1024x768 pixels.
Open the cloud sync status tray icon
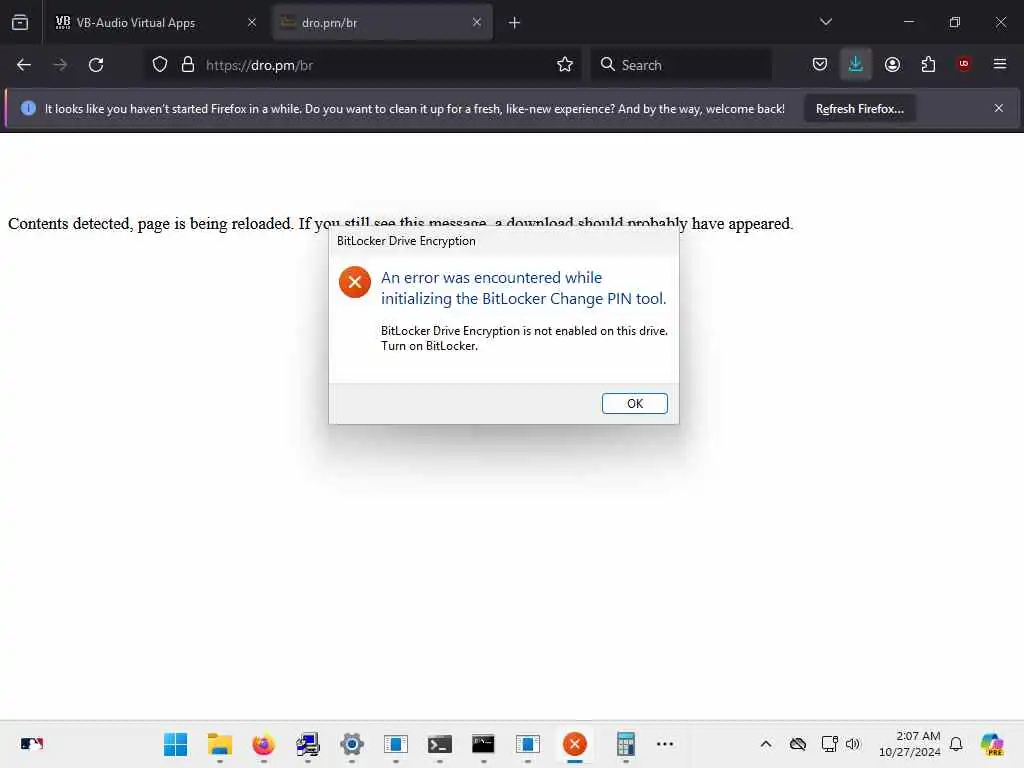tap(798, 744)
